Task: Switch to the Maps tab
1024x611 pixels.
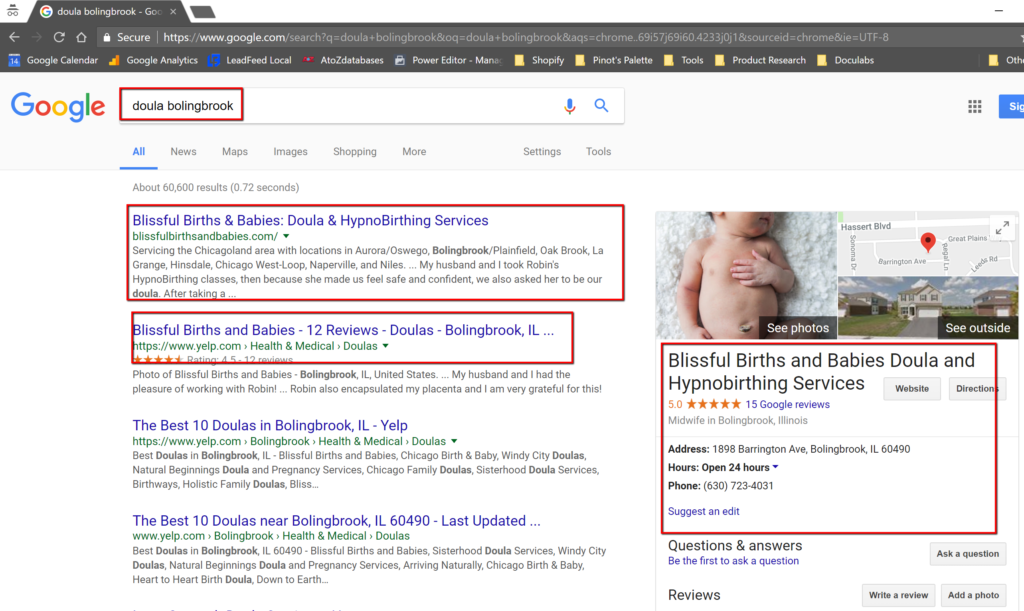Action: pos(234,151)
